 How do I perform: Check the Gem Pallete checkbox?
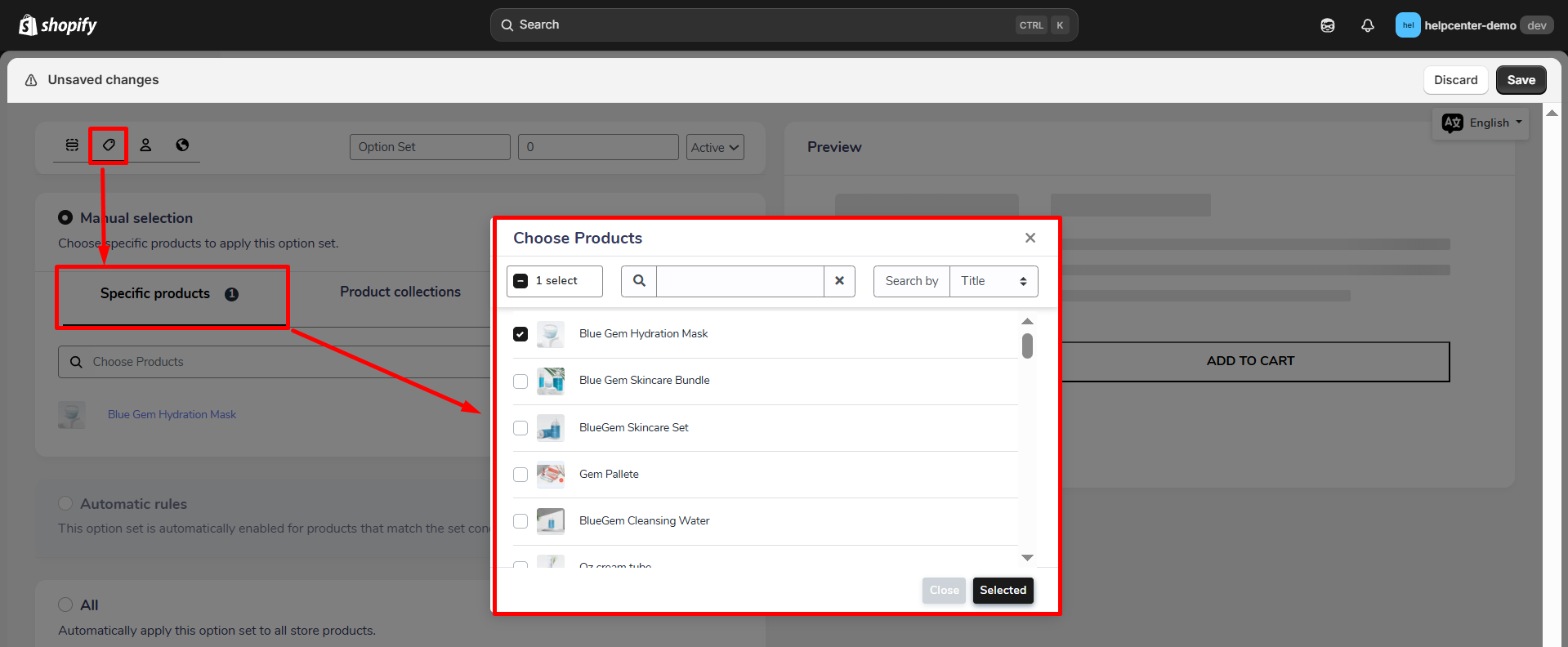520,475
